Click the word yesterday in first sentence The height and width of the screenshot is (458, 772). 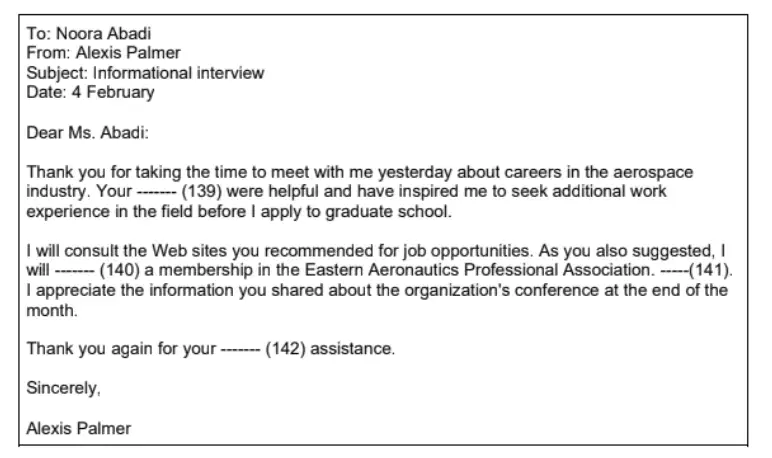pyautogui.click(x=415, y=172)
